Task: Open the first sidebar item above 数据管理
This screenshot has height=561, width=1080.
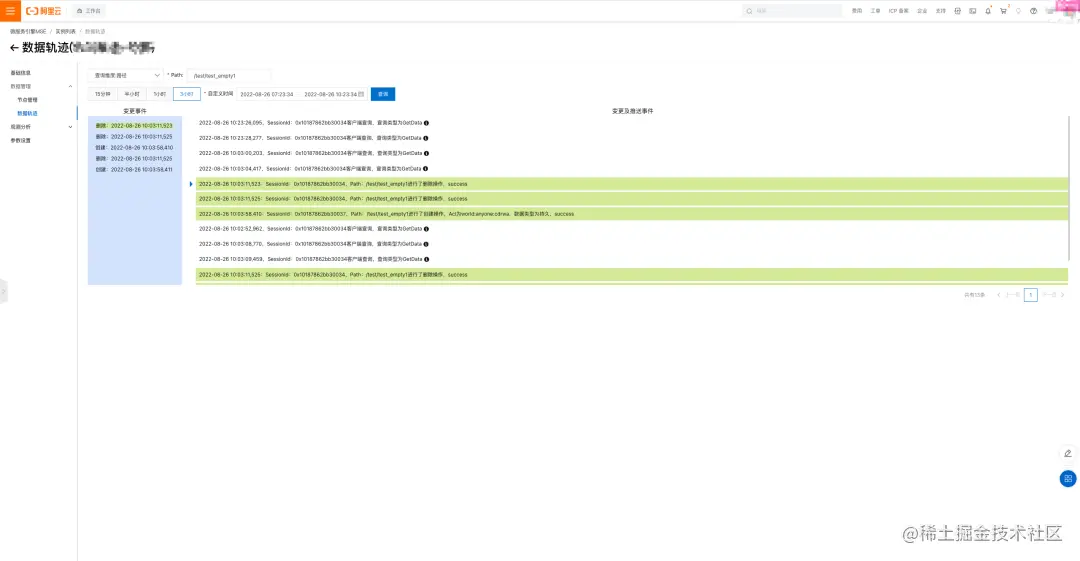Action: 21,73
